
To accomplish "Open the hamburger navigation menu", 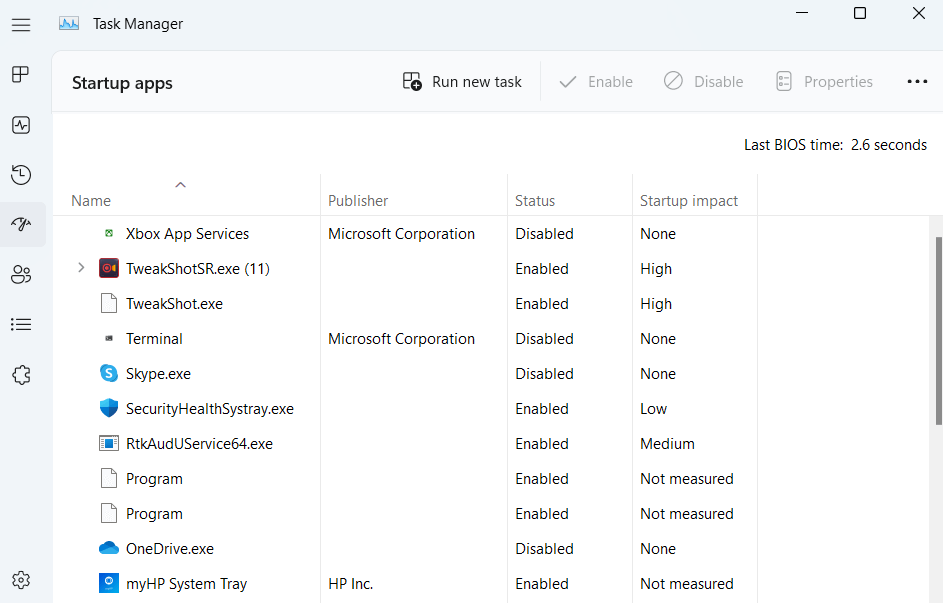I will click(21, 25).
